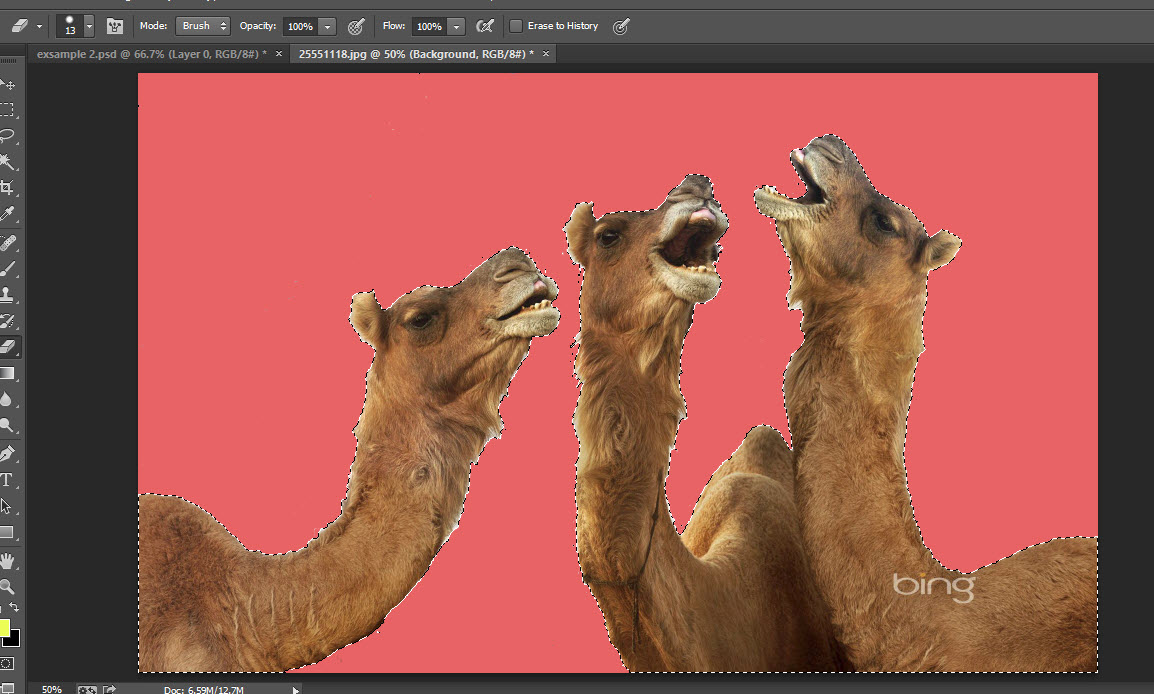Toggle airbrush build-up mode next to Flow
Screen dimensions: 1154x694
pos(485,26)
